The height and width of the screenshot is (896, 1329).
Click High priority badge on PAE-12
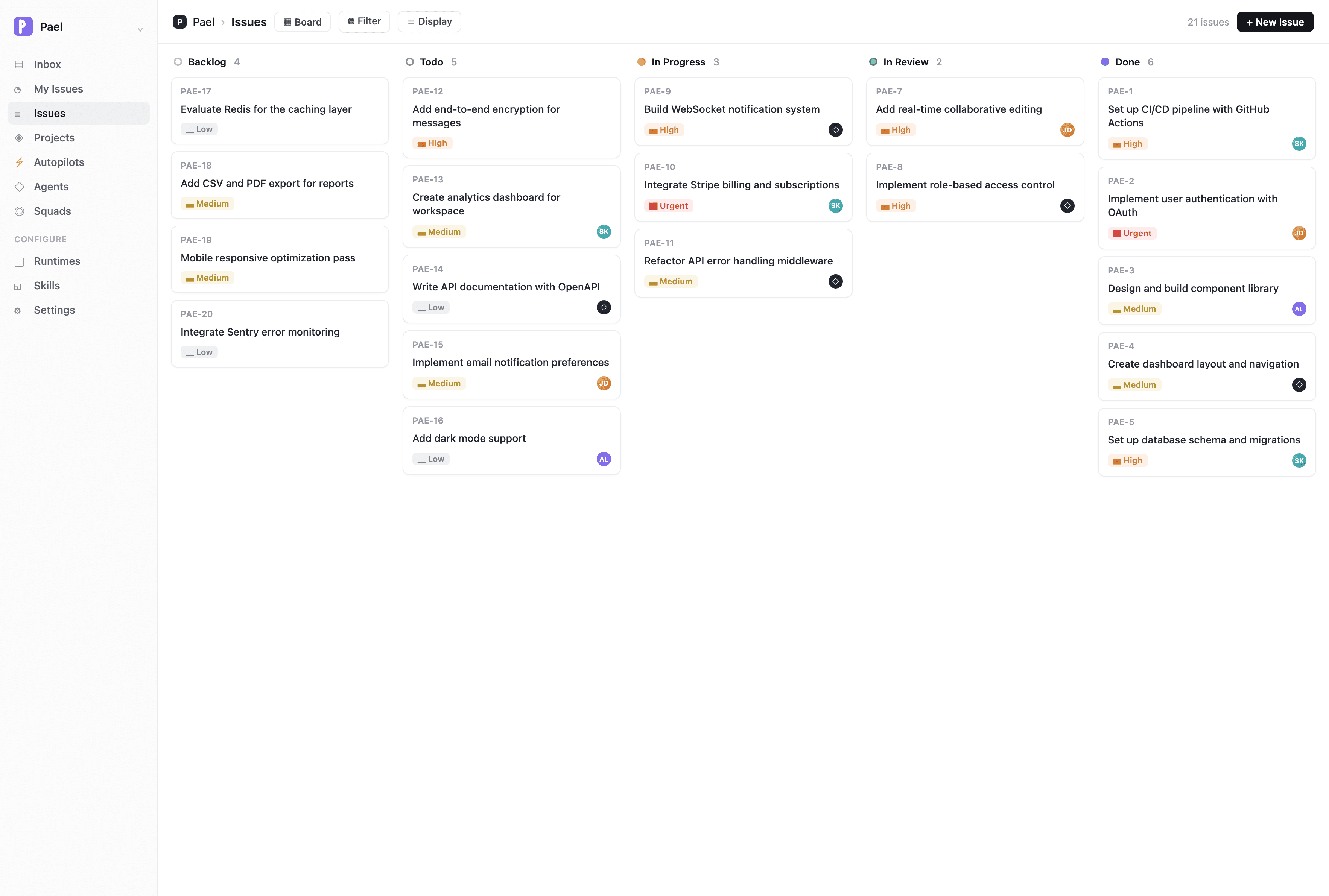coord(432,143)
